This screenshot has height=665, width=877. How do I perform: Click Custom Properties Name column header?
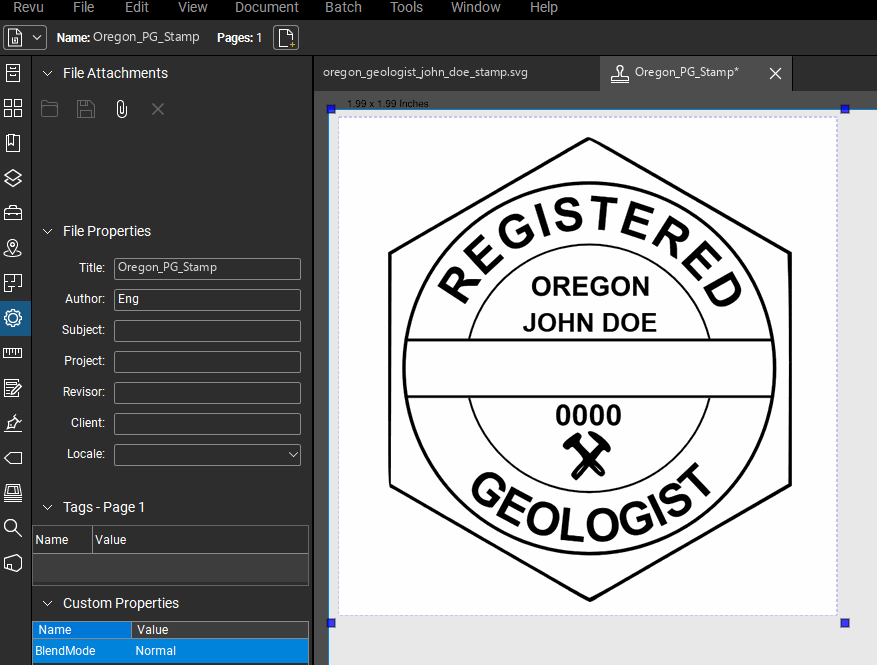[82, 630]
